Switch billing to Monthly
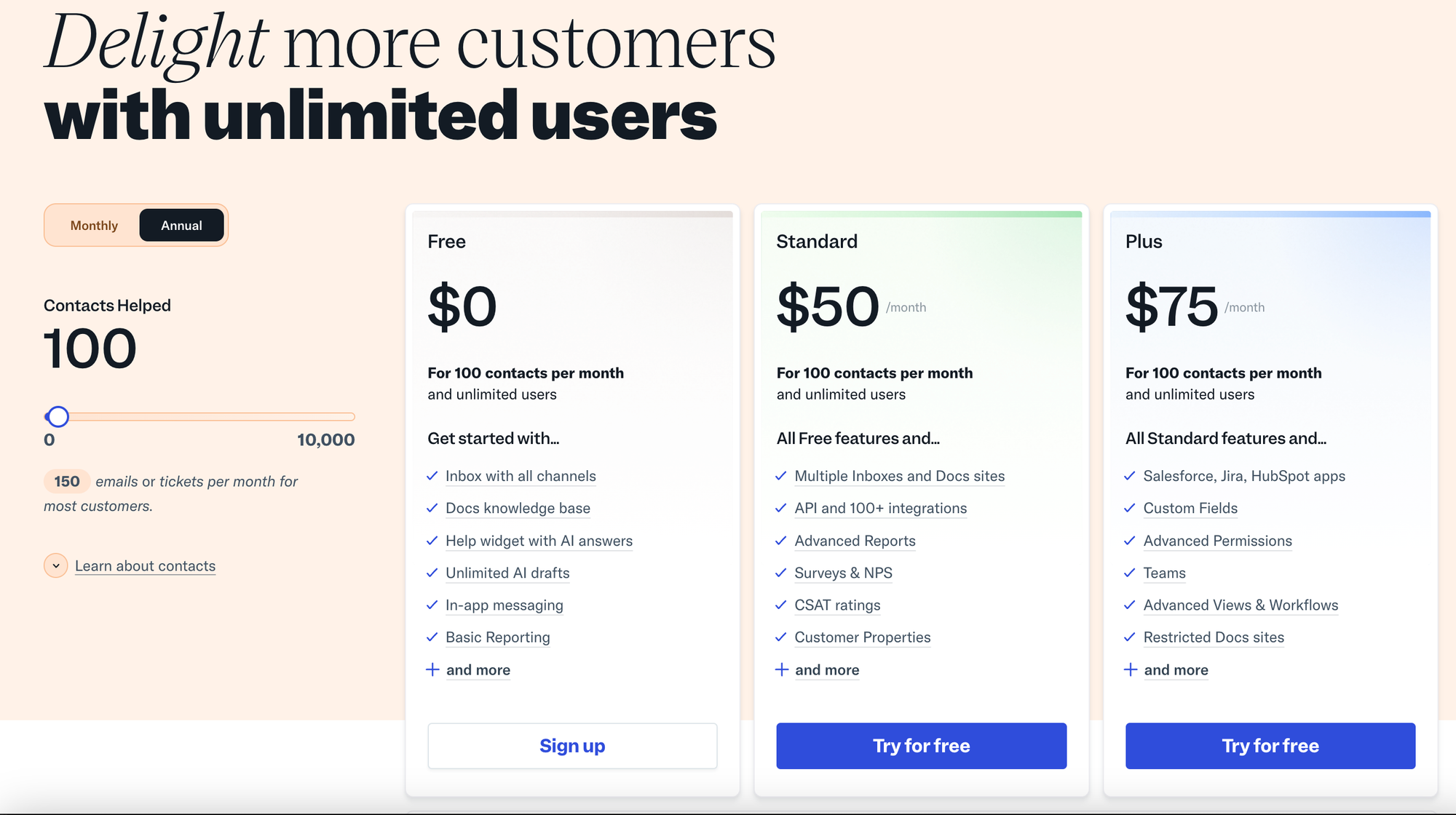This screenshot has height=815, width=1456. click(94, 226)
